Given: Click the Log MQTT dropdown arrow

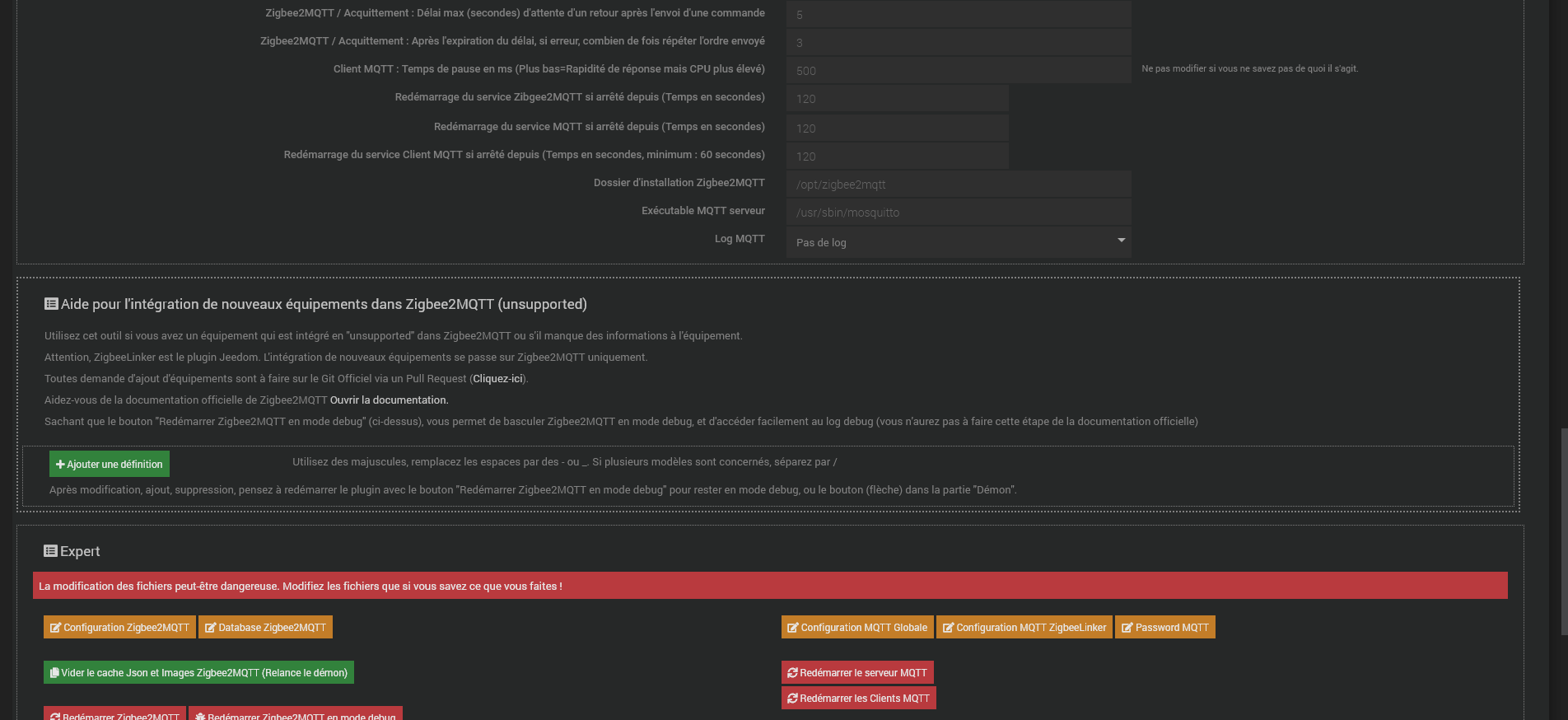Looking at the screenshot, I should coord(1121,241).
